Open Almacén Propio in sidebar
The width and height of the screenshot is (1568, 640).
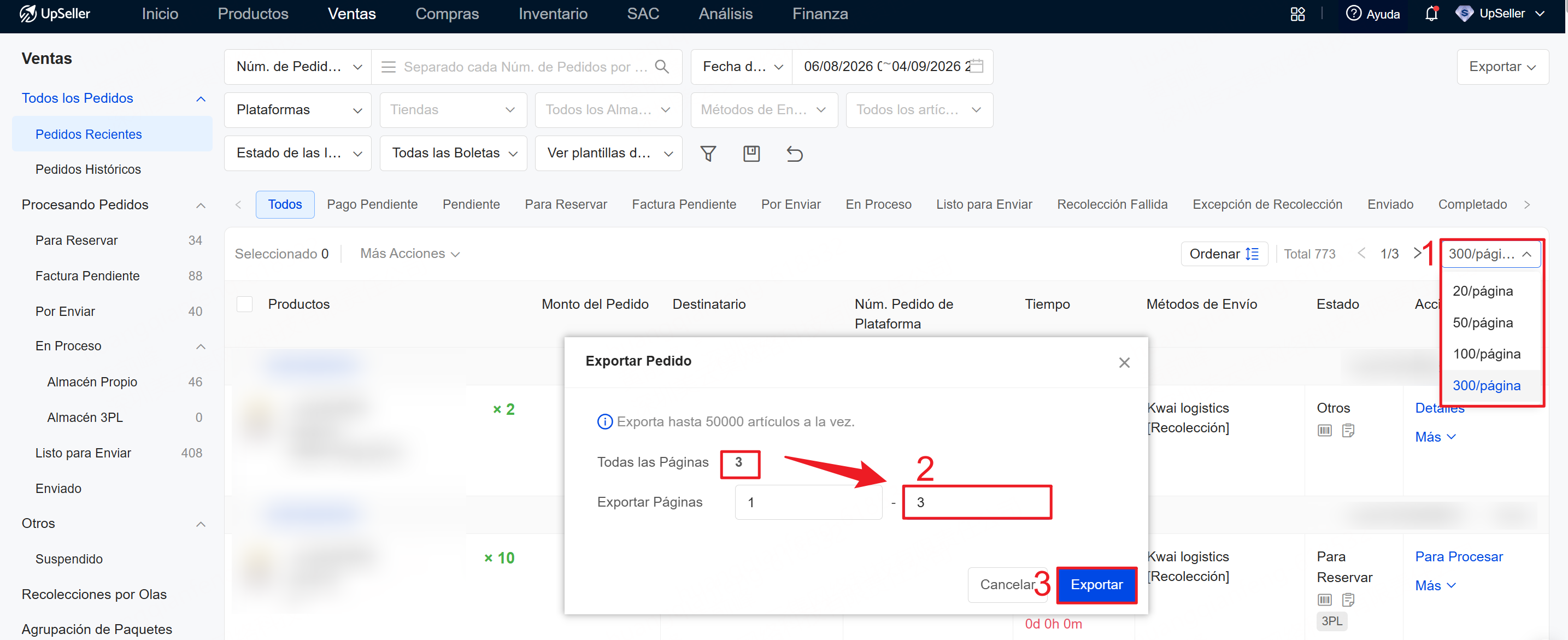92,382
